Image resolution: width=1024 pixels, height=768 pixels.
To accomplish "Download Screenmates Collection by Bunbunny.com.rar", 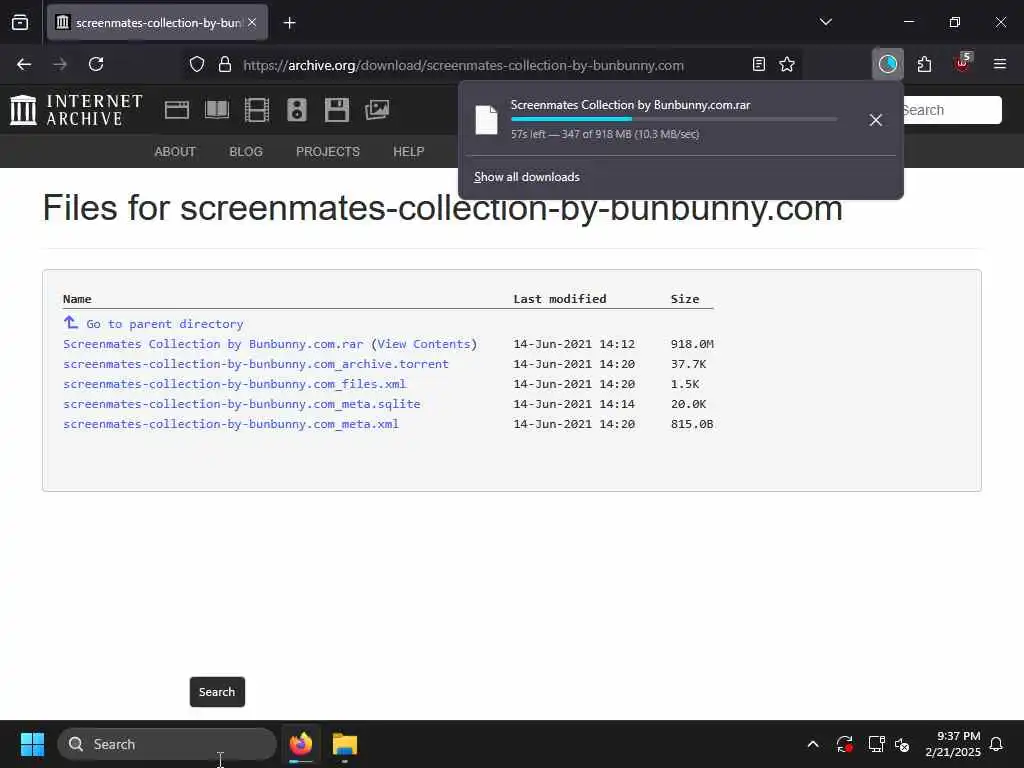I will coord(213,344).
